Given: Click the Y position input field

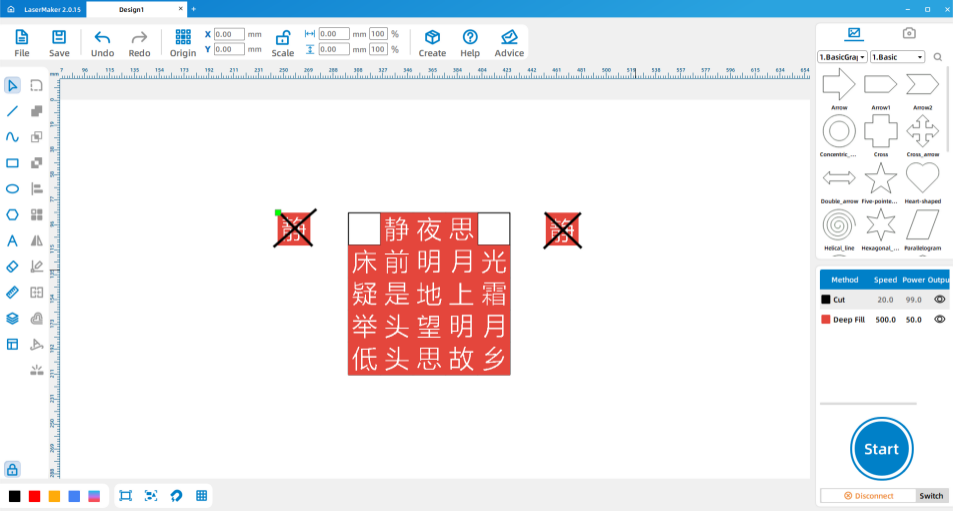Looking at the screenshot, I should pos(229,49).
